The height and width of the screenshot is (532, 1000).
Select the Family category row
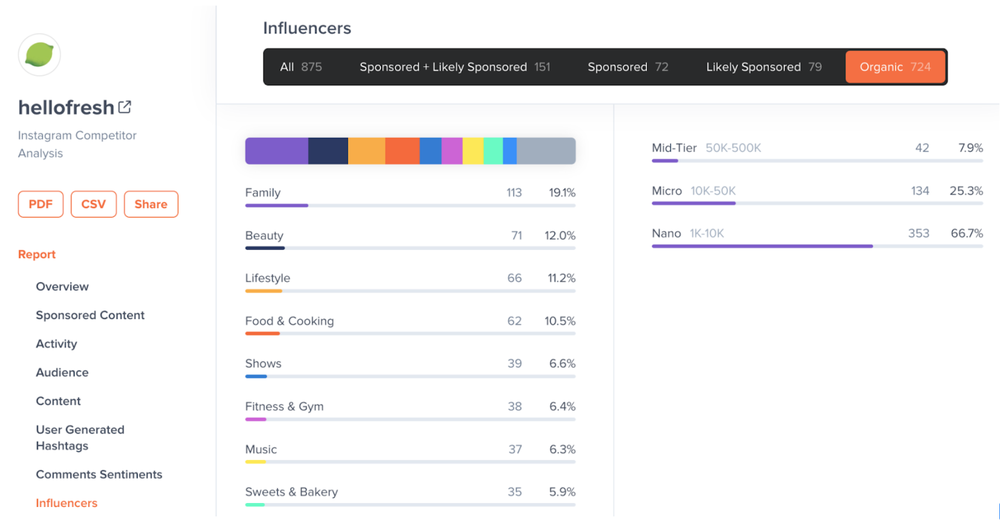[x=410, y=195]
